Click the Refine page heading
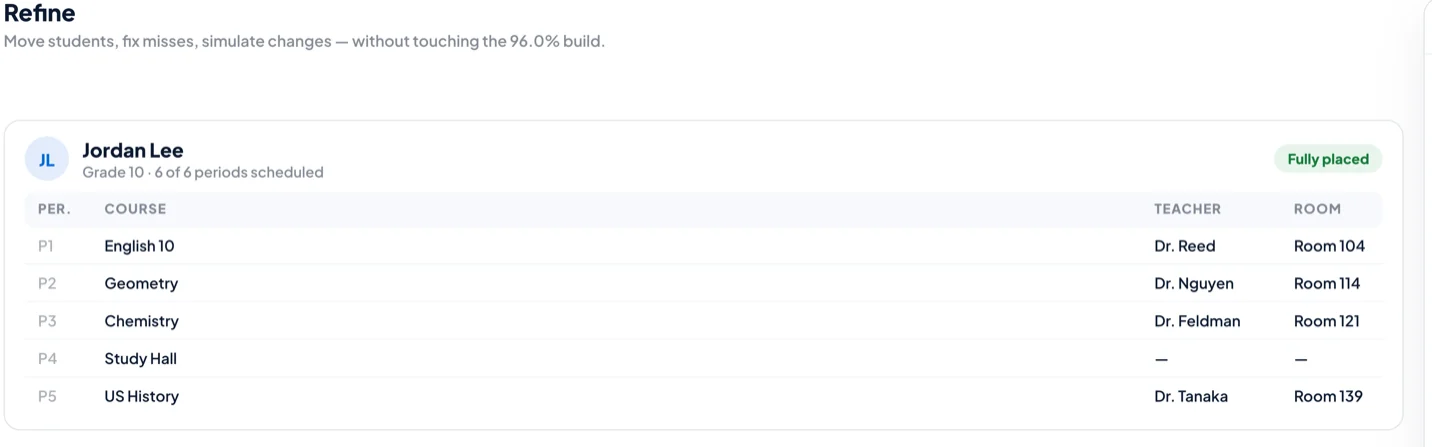Screen dimensions: 1432x447 (39, 14)
